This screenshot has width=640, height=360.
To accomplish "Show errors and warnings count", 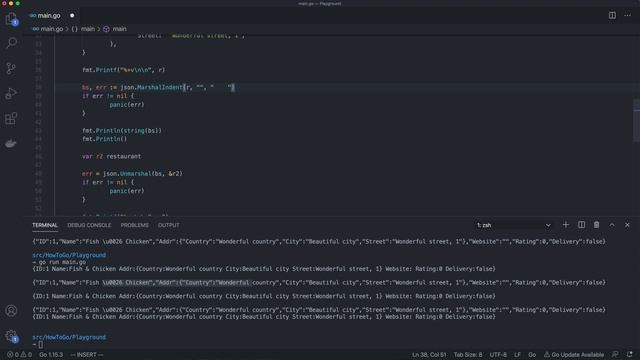I will [x=19, y=355].
